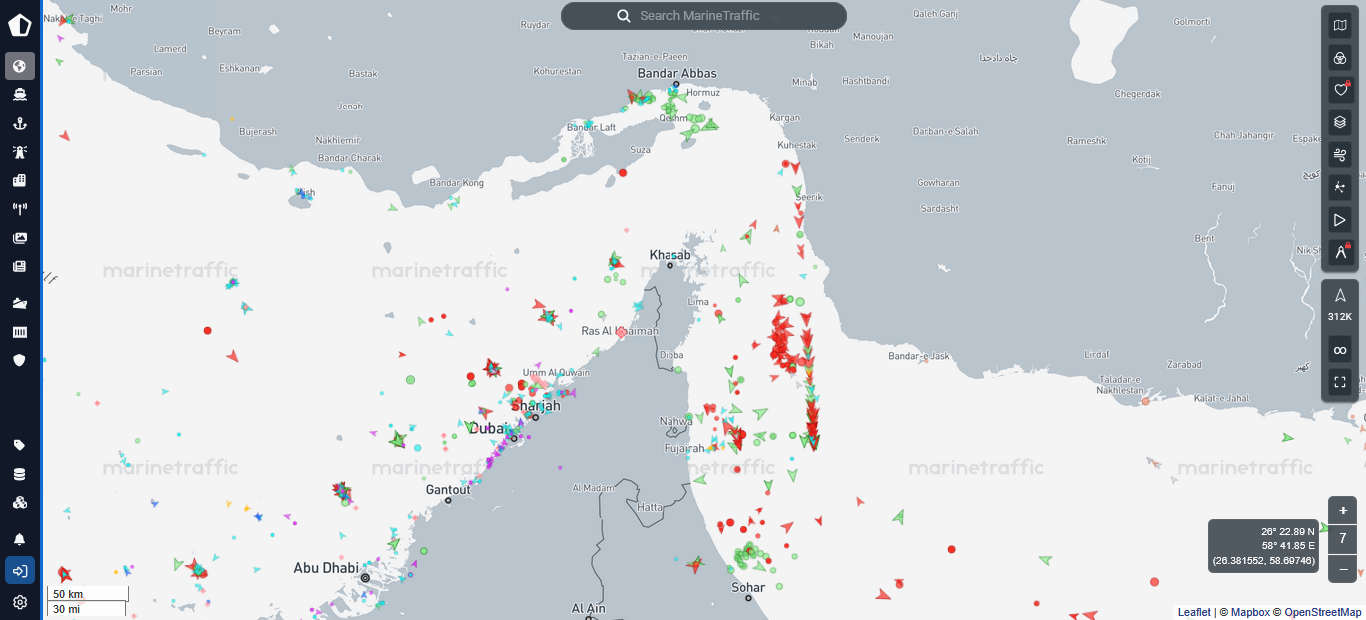Viewport: 1366px width, 620px height.
Task: Open the Vessels ship icon in sidebar
Action: [19, 95]
